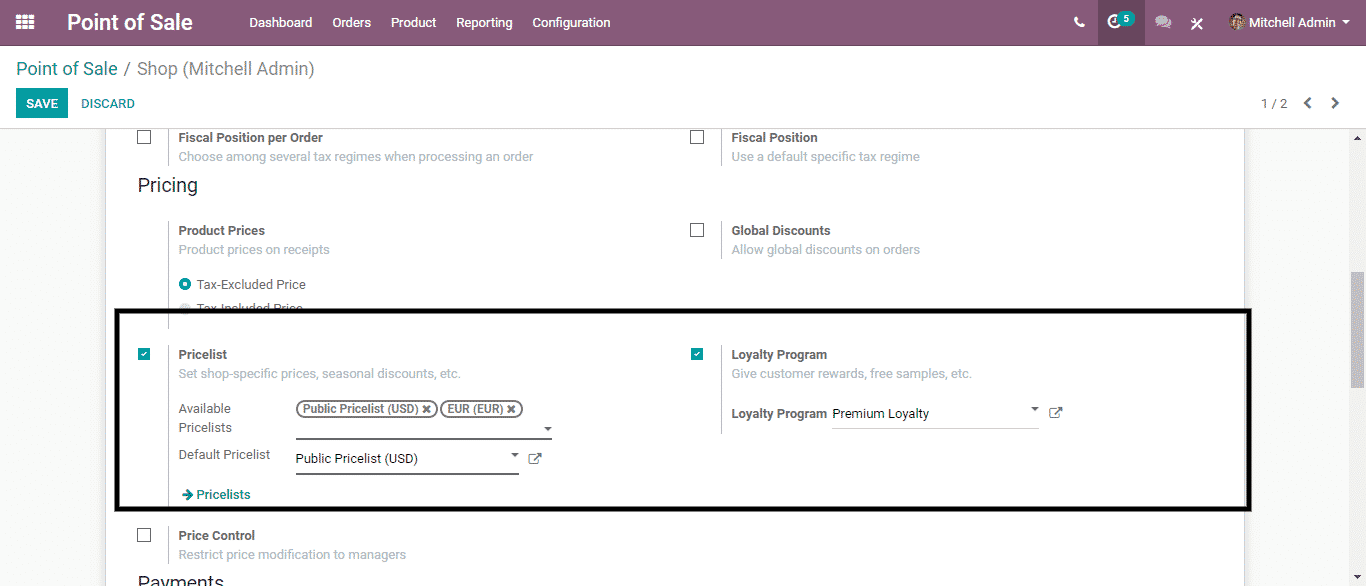Expand the Default Pricelist dropdown
Image resolution: width=1366 pixels, height=586 pixels.
514,456
